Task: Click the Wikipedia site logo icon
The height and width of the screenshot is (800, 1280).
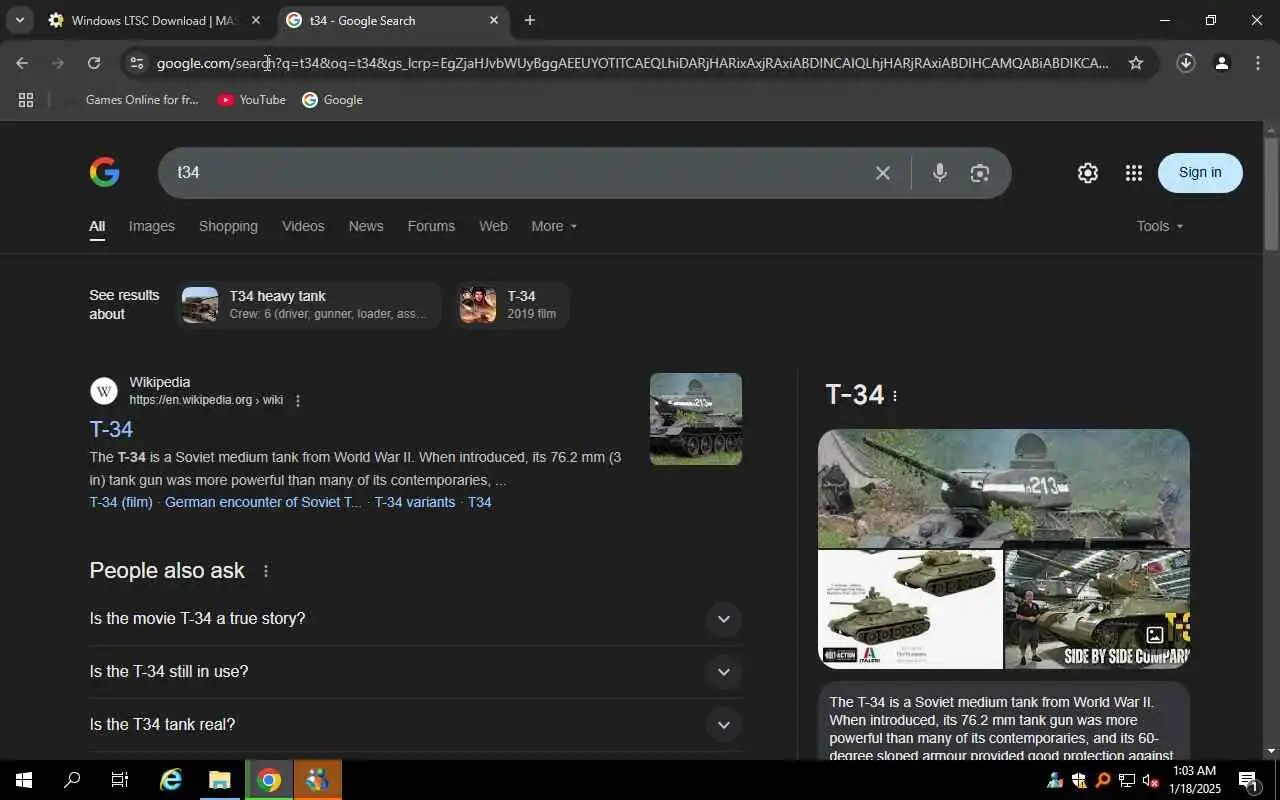Action: (104, 391)
